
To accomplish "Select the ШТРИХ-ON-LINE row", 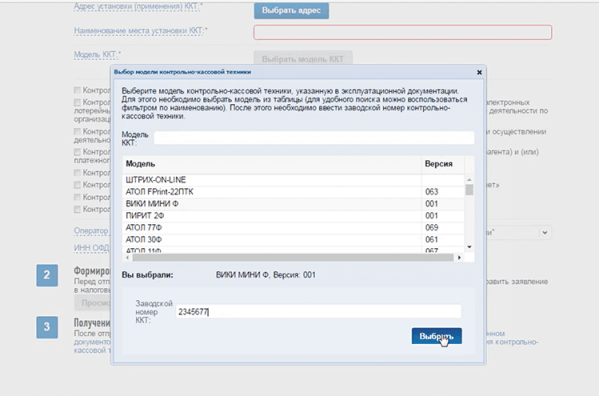I will [x=293, y=180].
